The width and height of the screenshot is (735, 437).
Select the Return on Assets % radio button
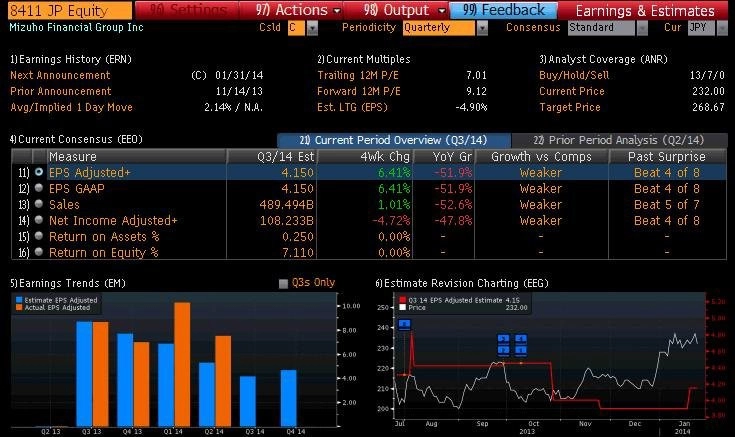pos(39,236)
